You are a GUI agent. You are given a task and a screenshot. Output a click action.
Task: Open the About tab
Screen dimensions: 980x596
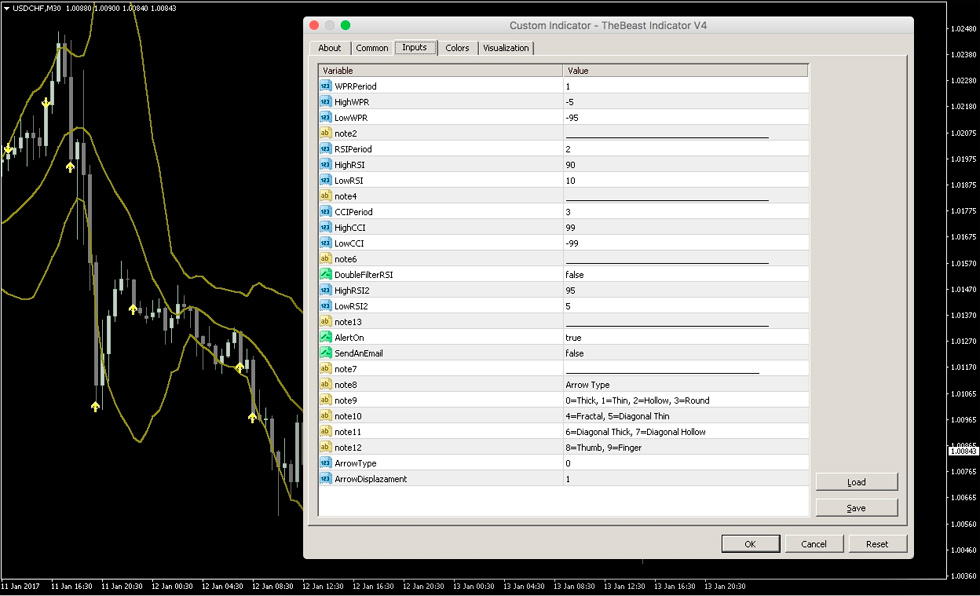(x=330, y=48)
